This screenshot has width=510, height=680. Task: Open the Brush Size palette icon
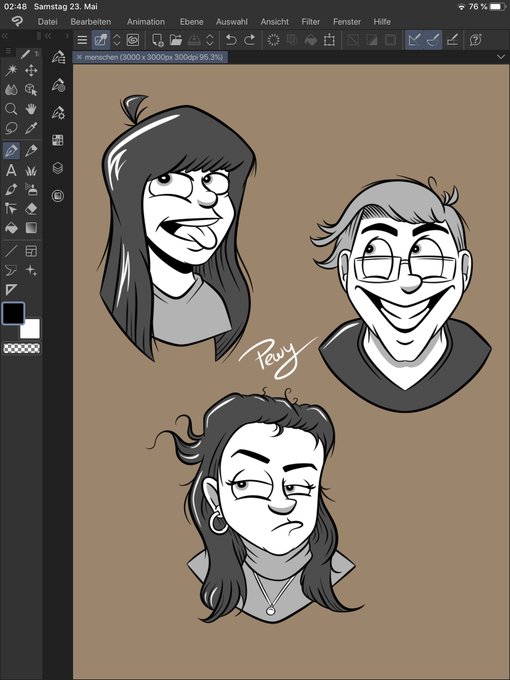click(58, 85)
